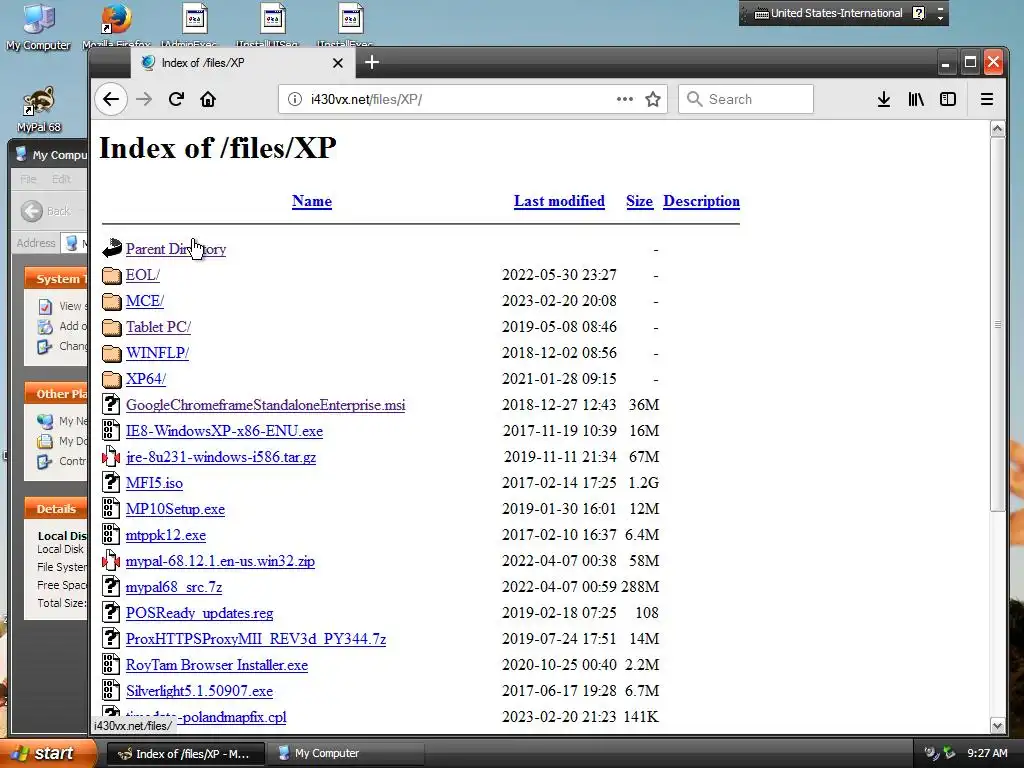Toggle the browser sidebar view
Viewport: 1024px width, 768px height.
click(948, 99)
